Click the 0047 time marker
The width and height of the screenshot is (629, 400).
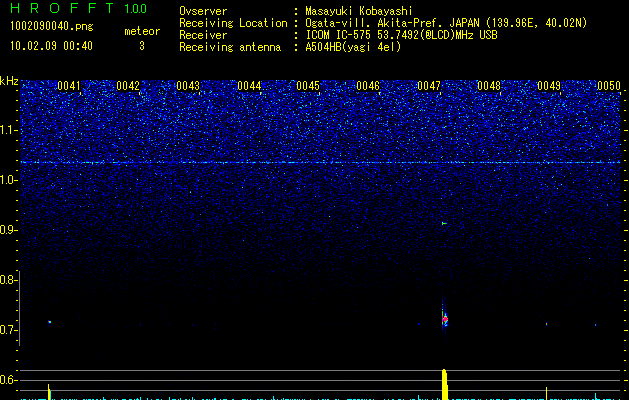click(x=429, y=86)
